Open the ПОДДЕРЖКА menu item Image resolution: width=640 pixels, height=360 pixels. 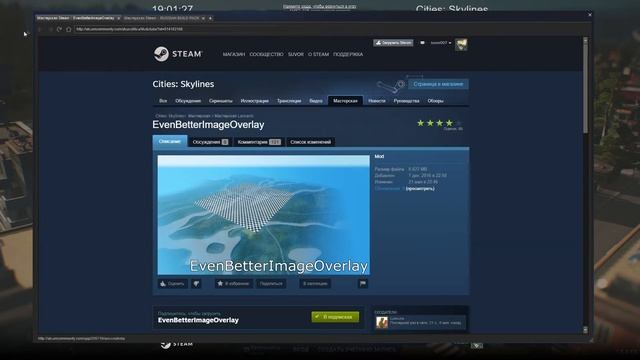click(348, 54)
